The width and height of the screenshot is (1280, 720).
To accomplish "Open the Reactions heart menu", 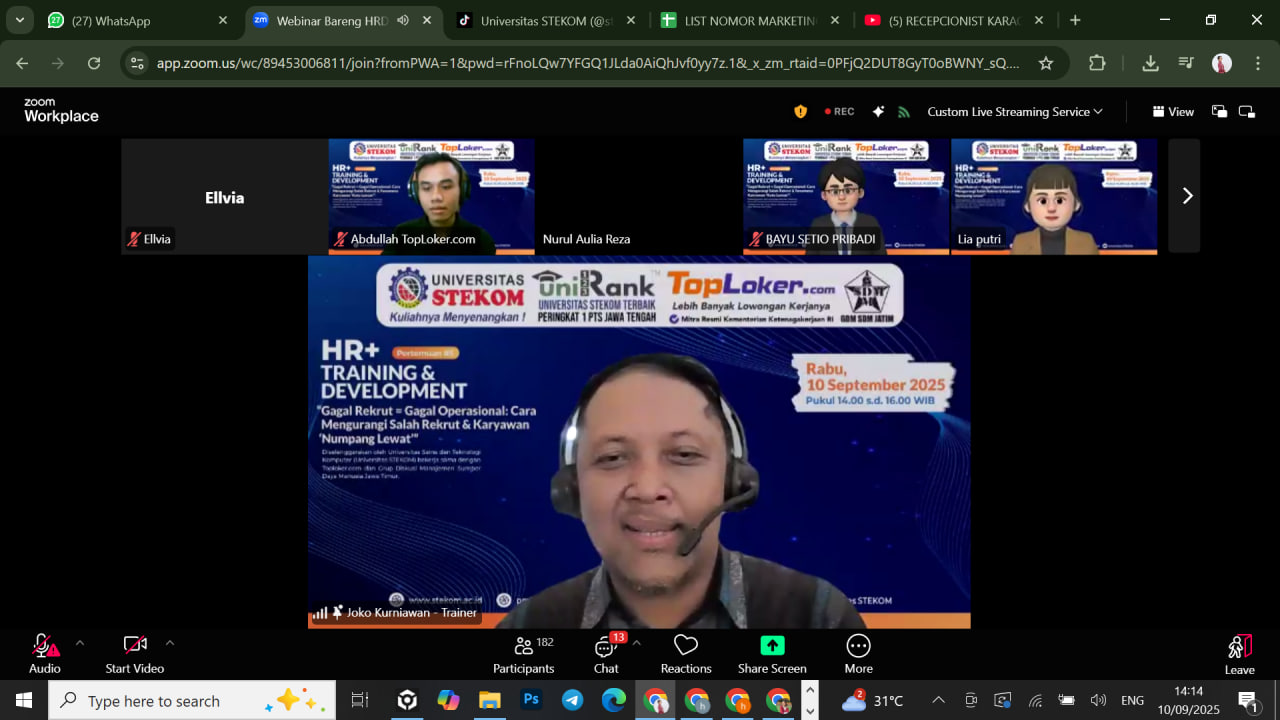I will (x=686, y=654).
